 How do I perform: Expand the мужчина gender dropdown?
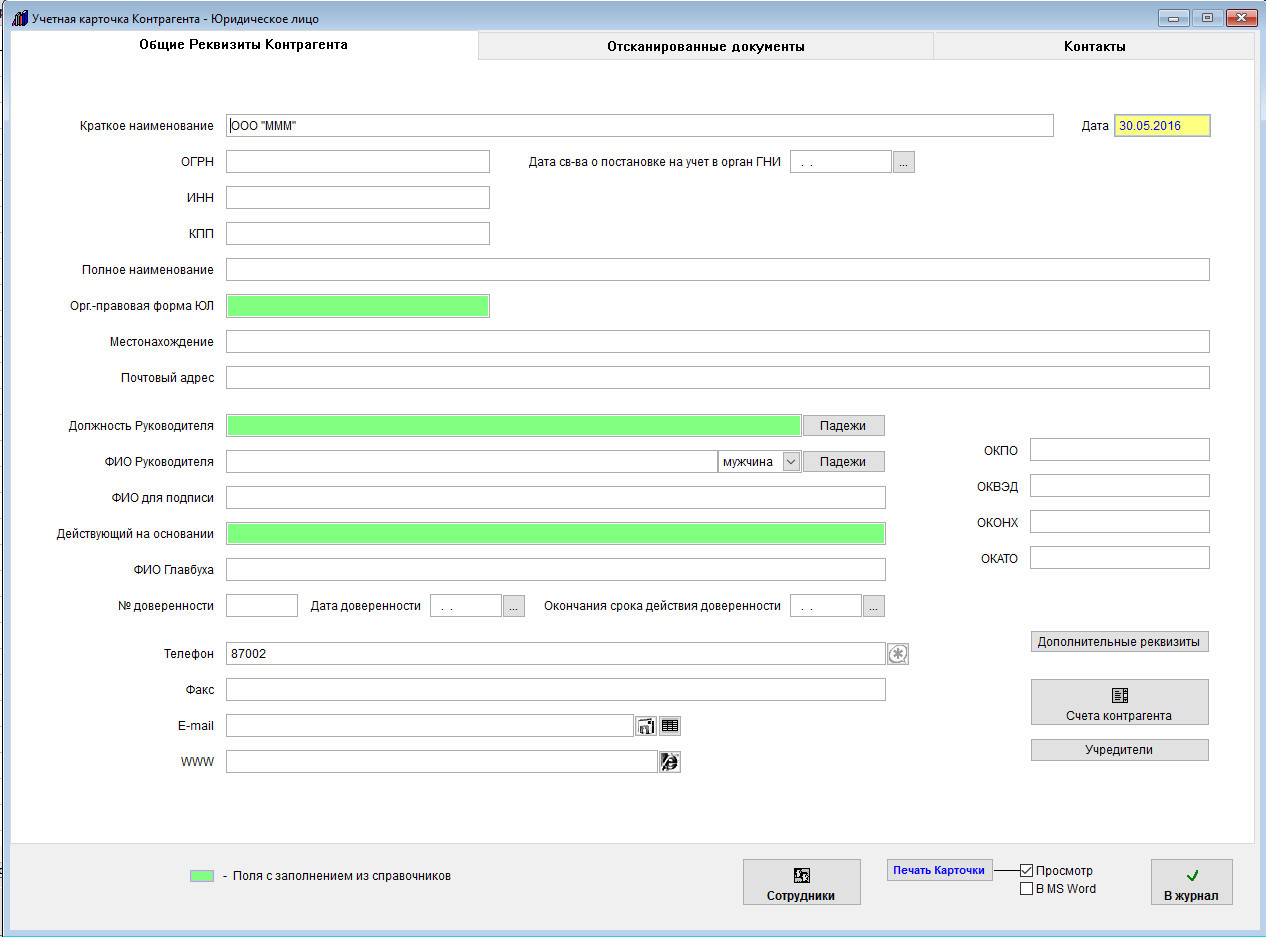790,462
